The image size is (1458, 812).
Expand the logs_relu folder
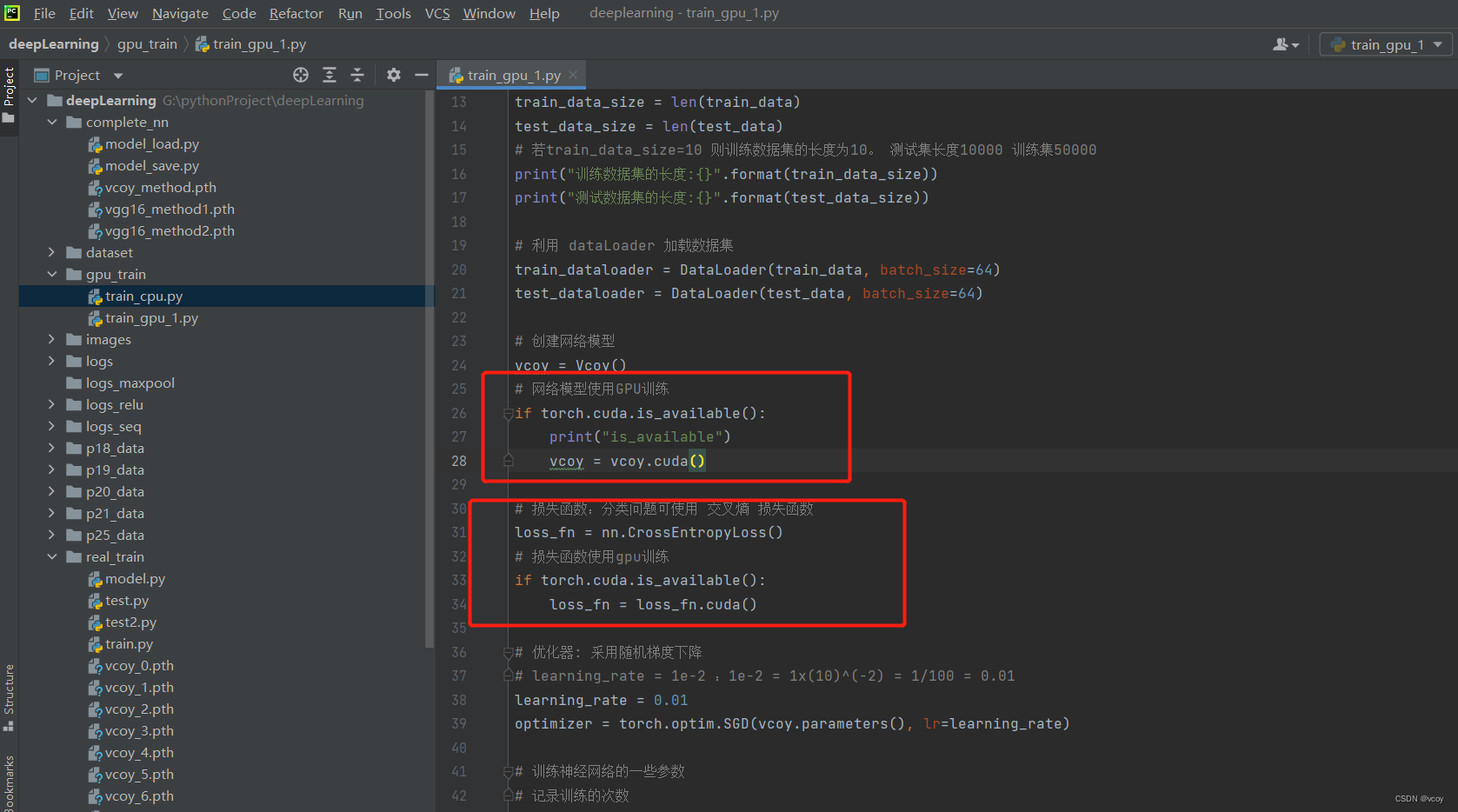click(51, 404)
